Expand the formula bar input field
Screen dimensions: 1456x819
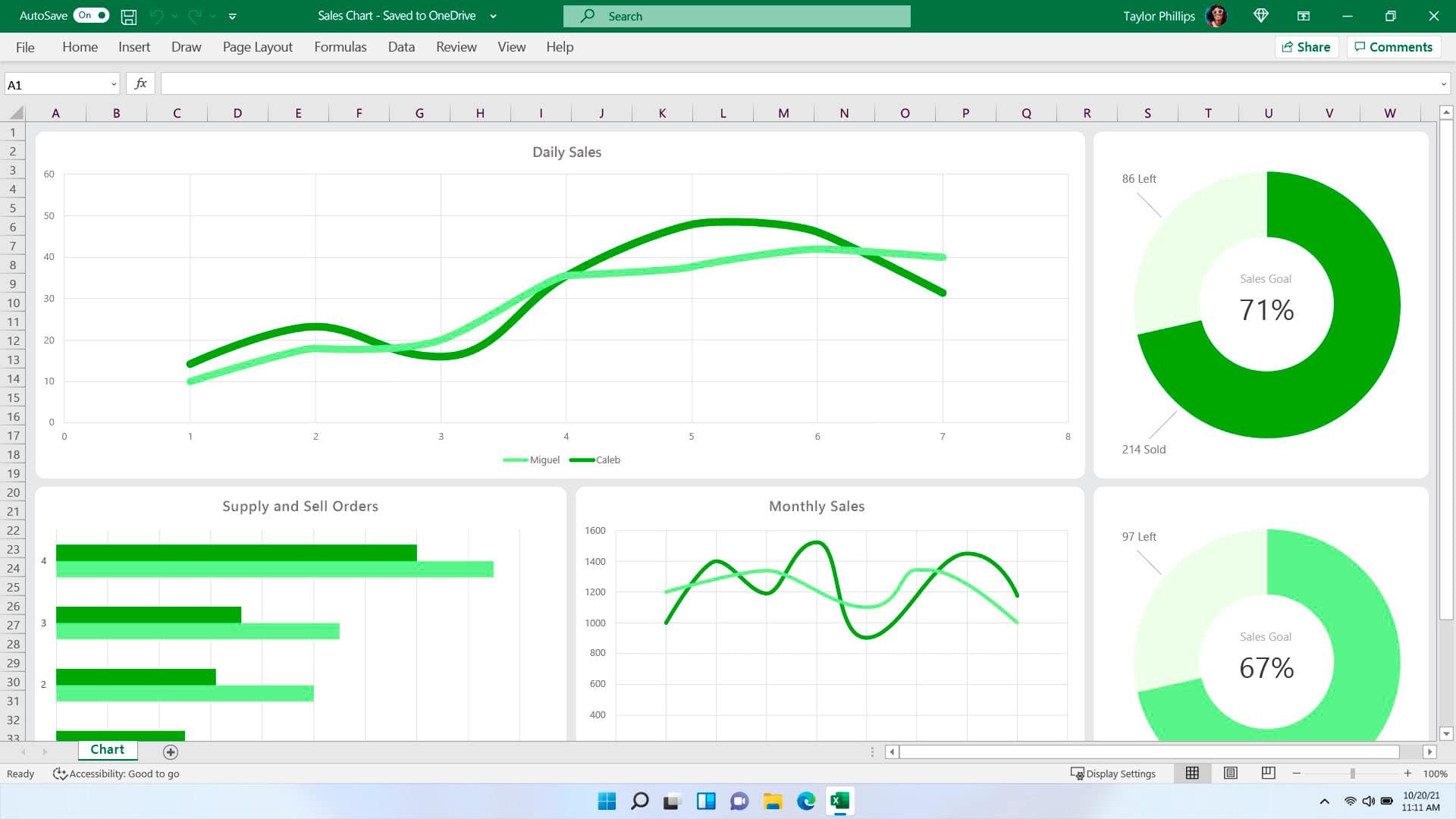pyautogui.click(x=1443, y=84)
